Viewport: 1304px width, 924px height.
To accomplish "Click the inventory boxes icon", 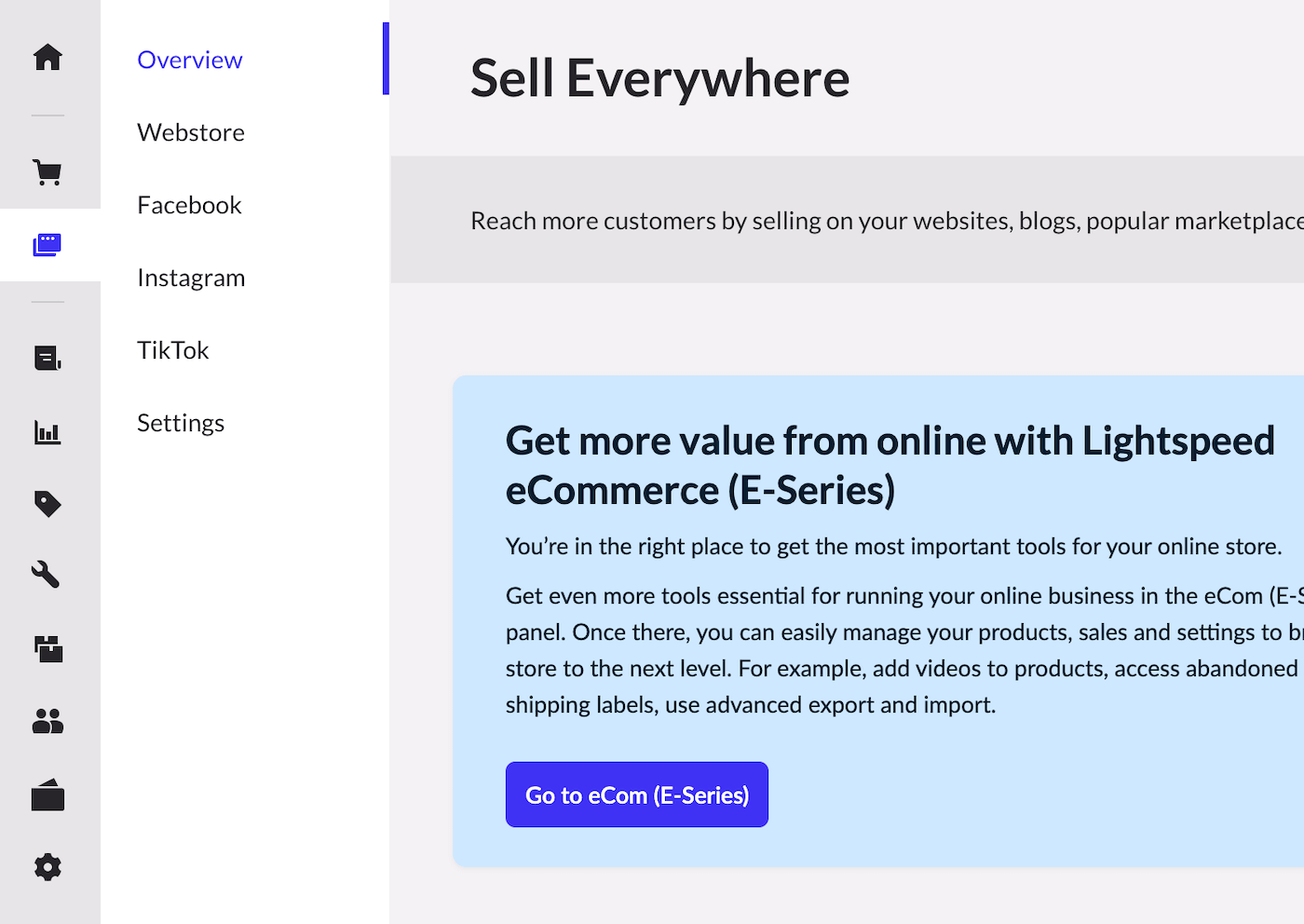I will point(48,648).
